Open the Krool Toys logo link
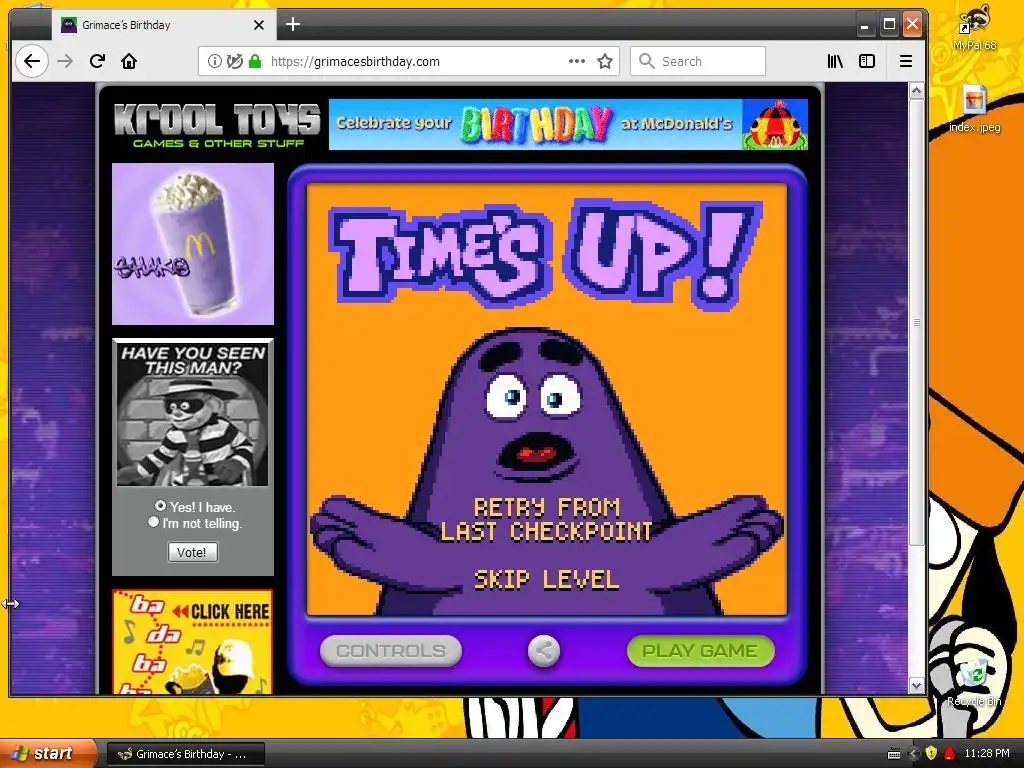Image resolution: width=1024 pixels, height=768 pixels. click(x=216, y=125)
